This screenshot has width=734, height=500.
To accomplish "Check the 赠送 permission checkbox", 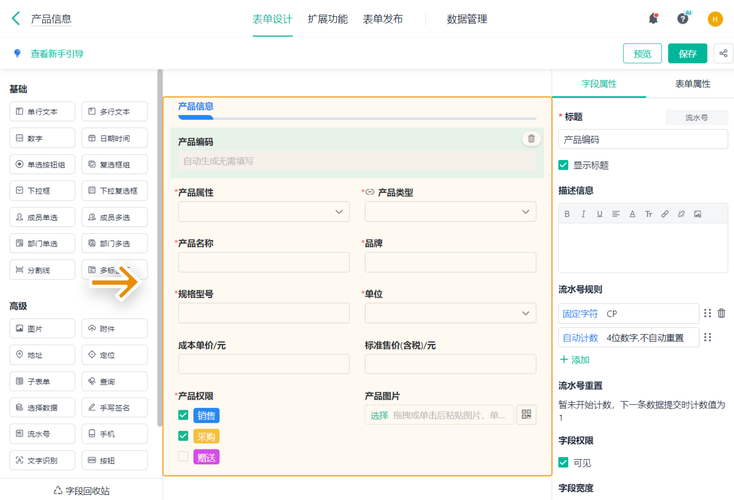I will tap(183, 456).
